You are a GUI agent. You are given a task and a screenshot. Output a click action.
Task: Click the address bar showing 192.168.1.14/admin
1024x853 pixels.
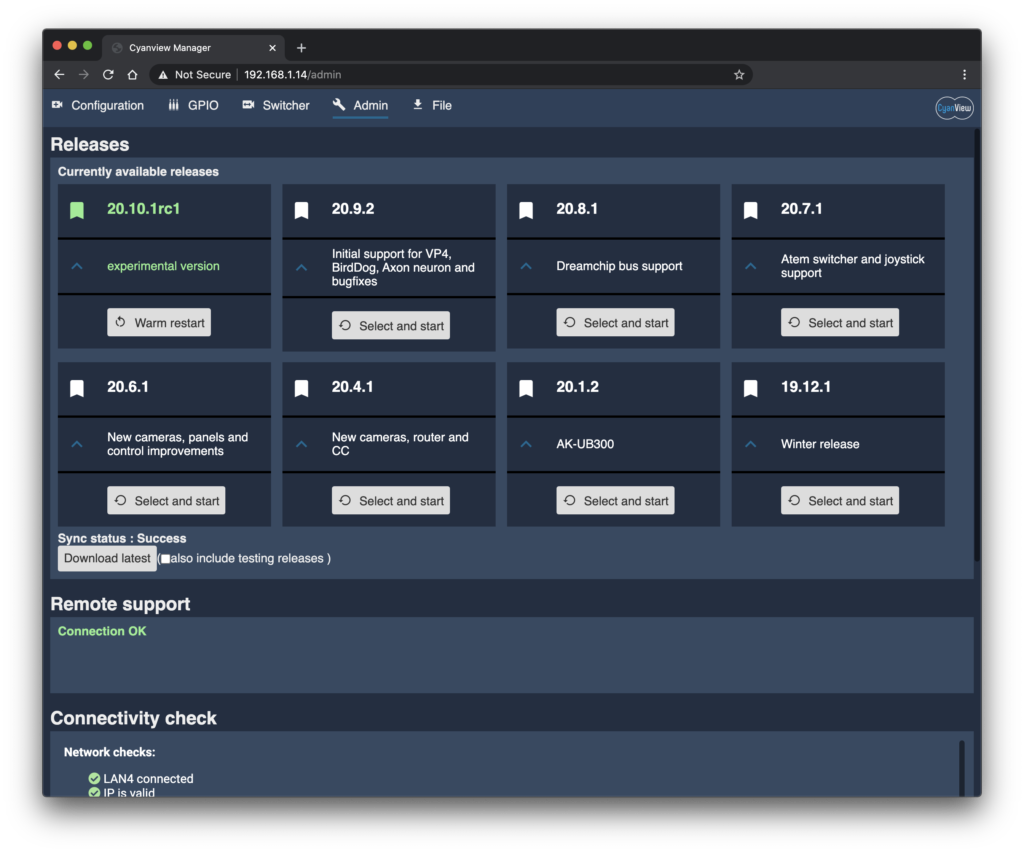tap(451, 74)
